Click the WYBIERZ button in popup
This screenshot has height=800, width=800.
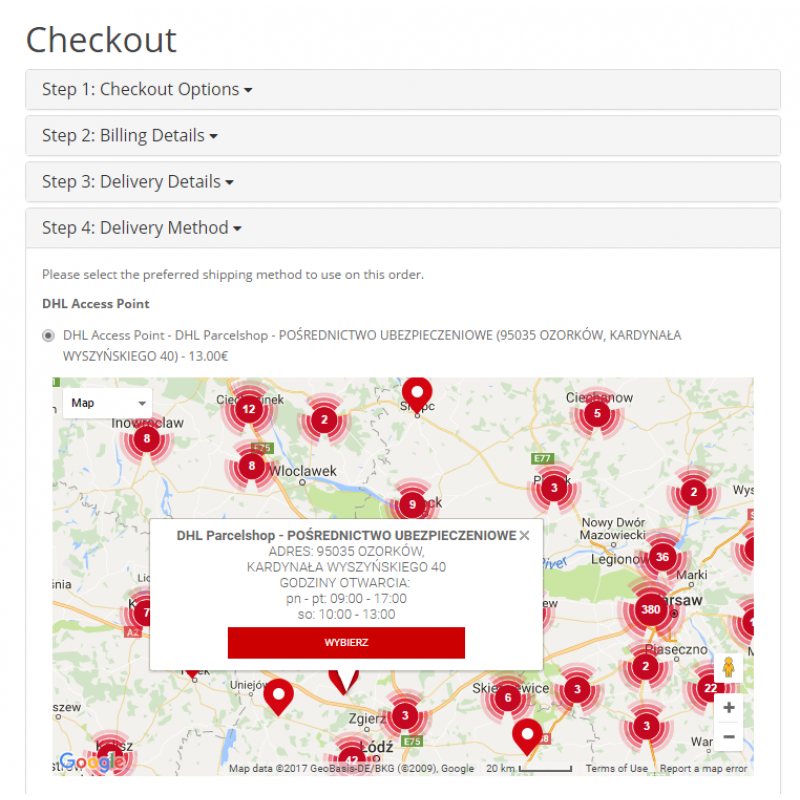pyautogui.click(x=346, y=642)
